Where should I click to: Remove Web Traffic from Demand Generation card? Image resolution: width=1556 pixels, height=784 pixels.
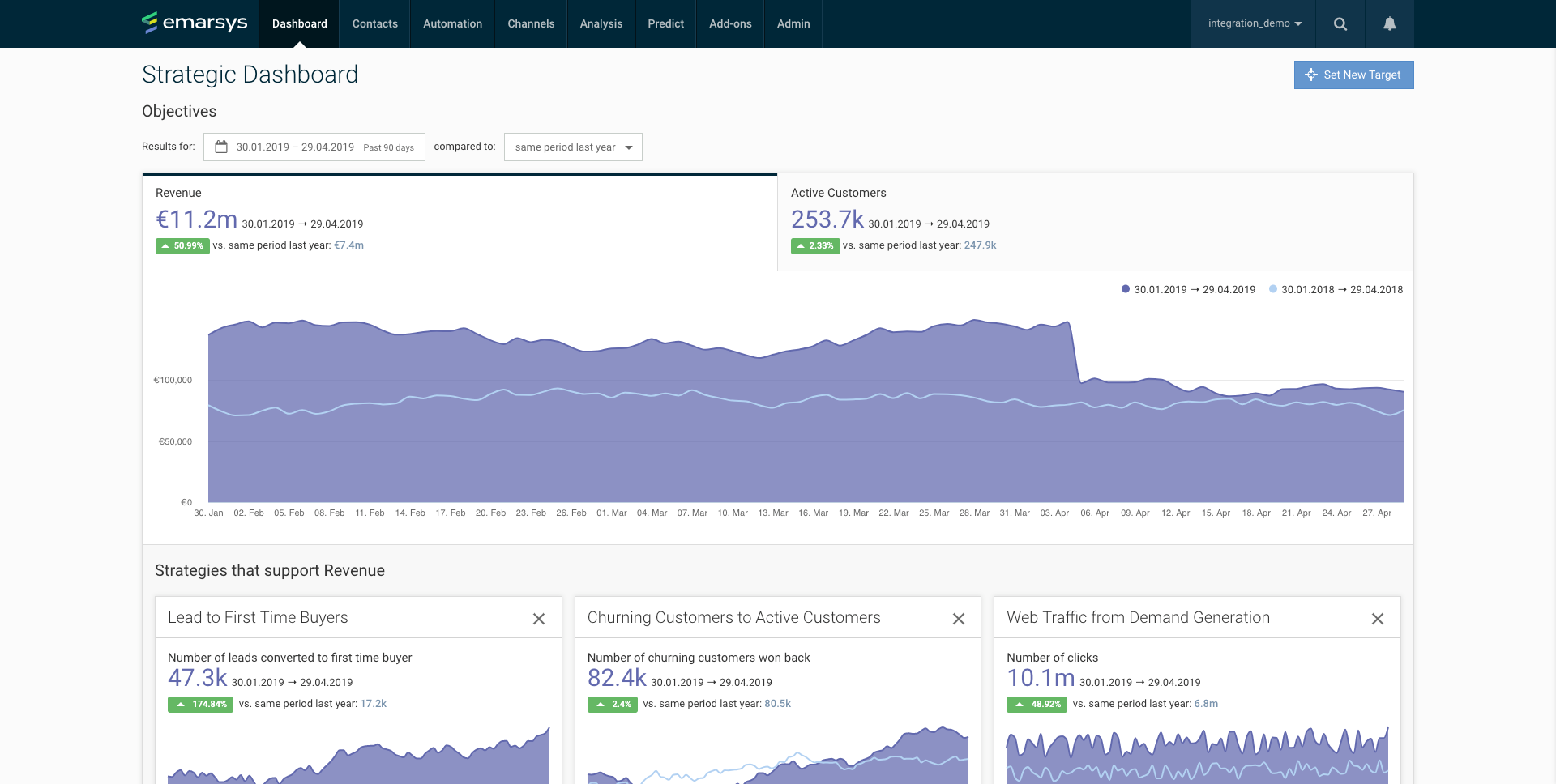pos(1377,619)
